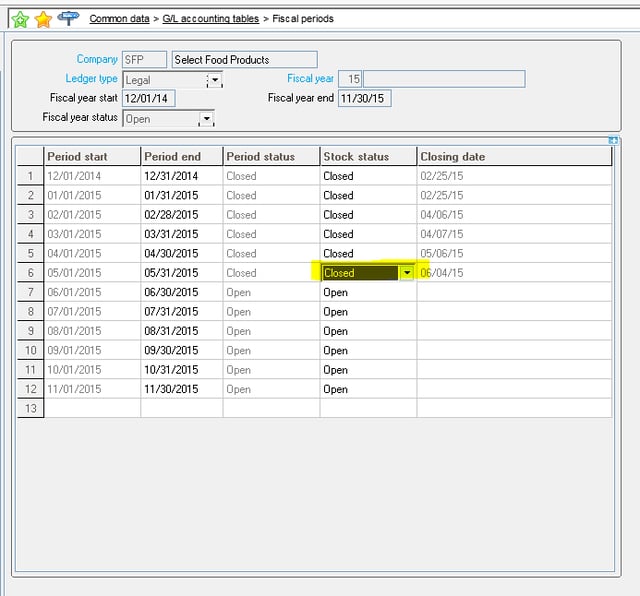
Task: Click the Company field label link
Action: 97,60
